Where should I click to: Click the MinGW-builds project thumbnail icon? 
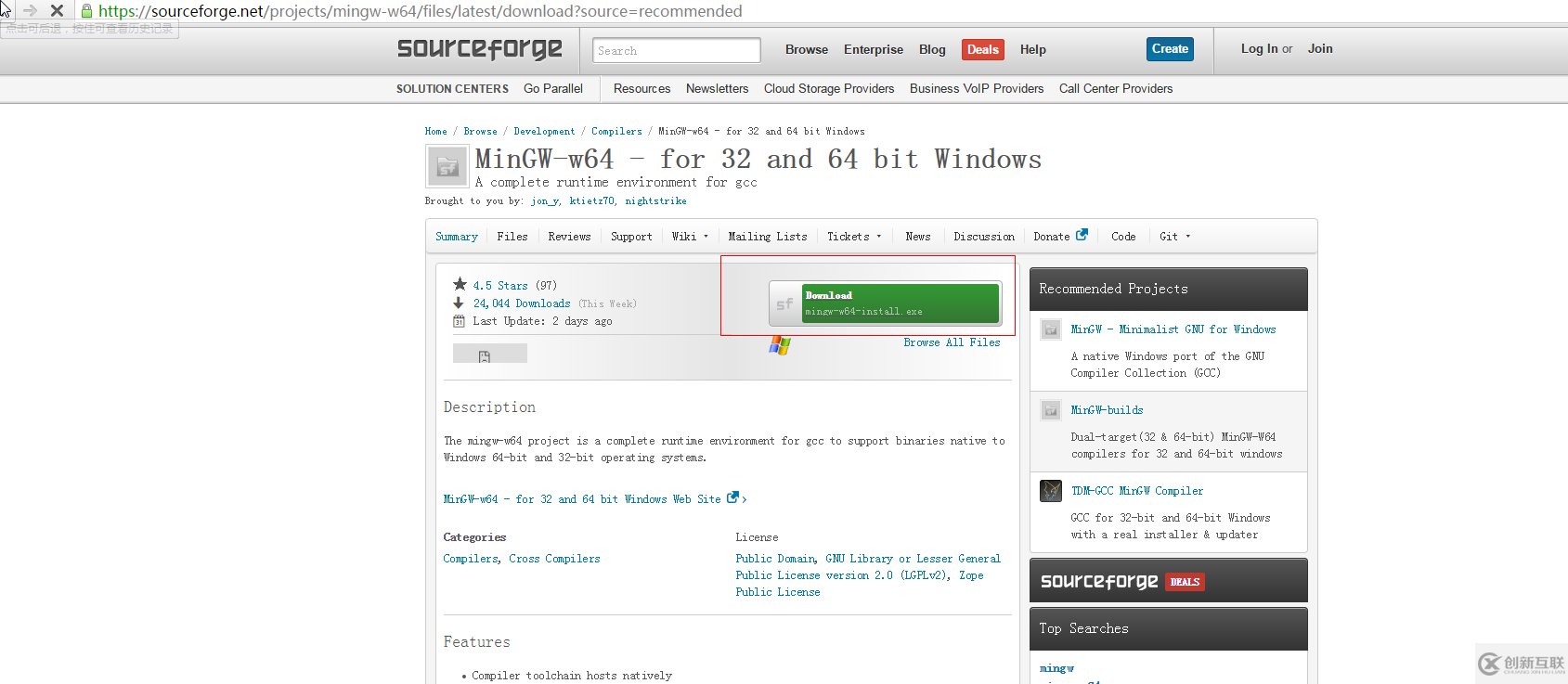point(1051,410)
